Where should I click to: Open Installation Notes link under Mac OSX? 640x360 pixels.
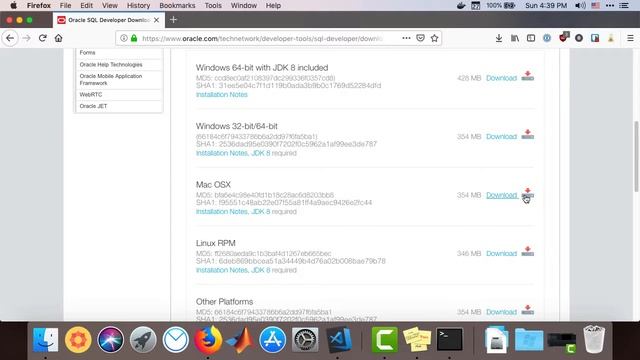click(x=222, y=211)
